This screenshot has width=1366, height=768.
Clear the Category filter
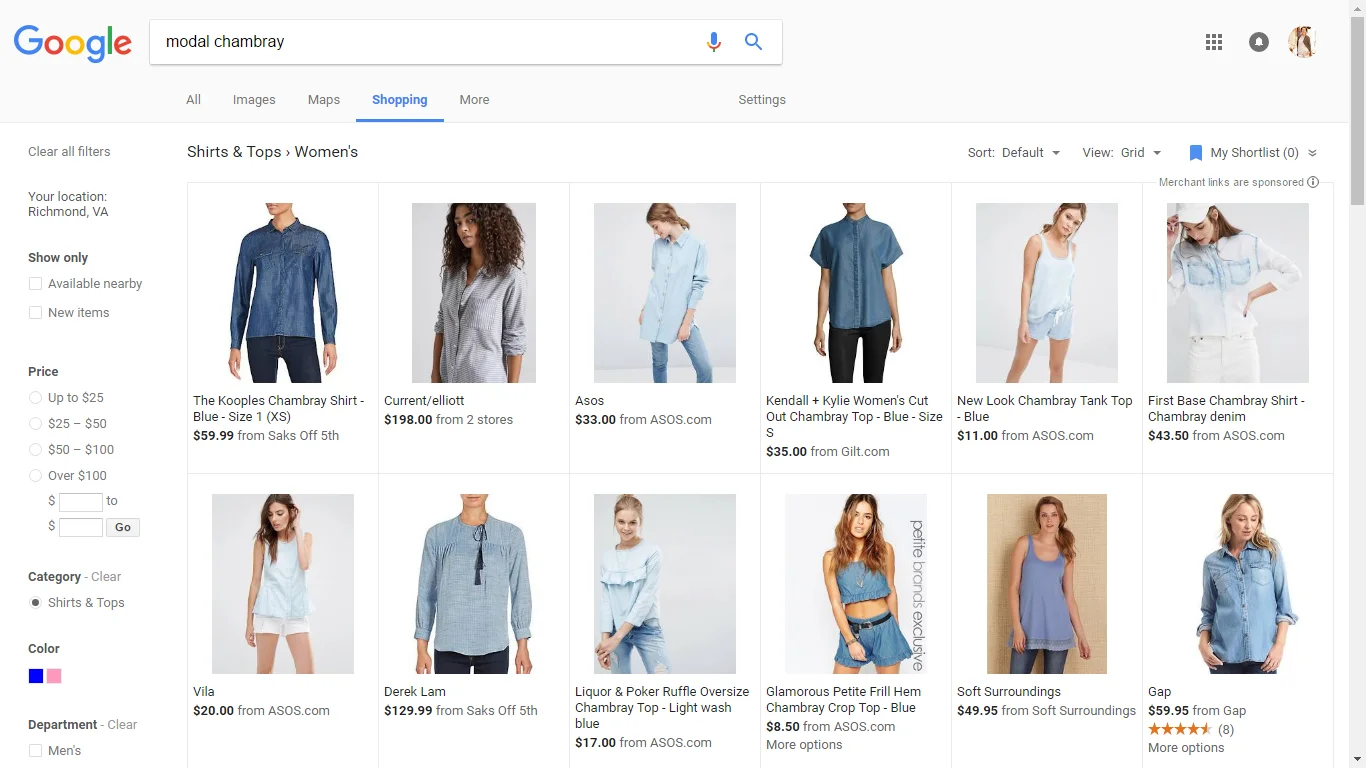point(106,577)
